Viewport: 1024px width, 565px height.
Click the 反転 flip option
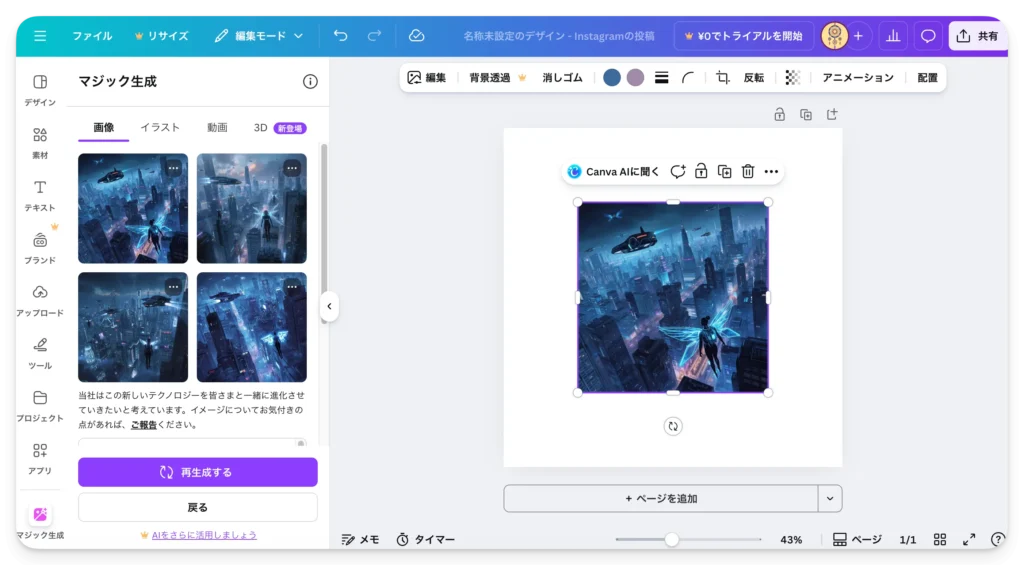(x=754, y=78)
